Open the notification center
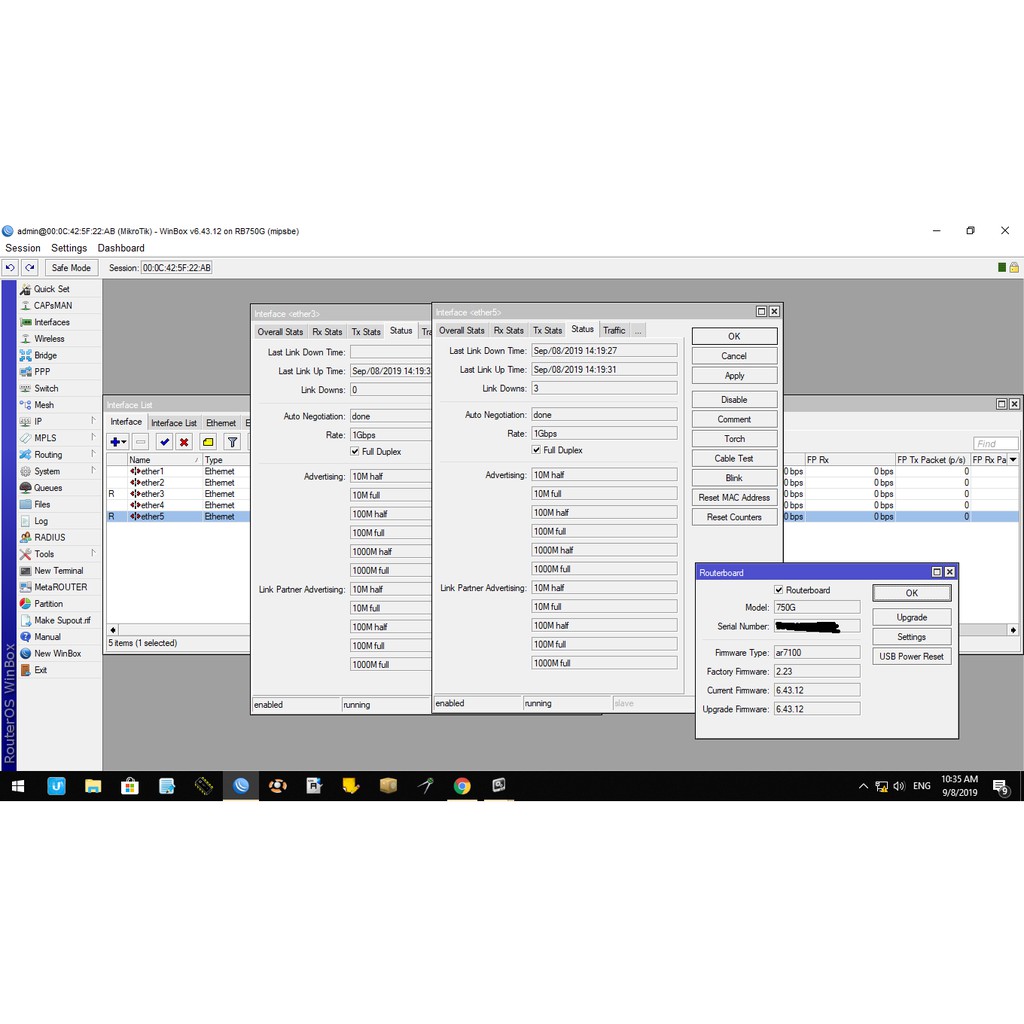This screenshot has height=1024, width=1024. (x=1000, y=786)
